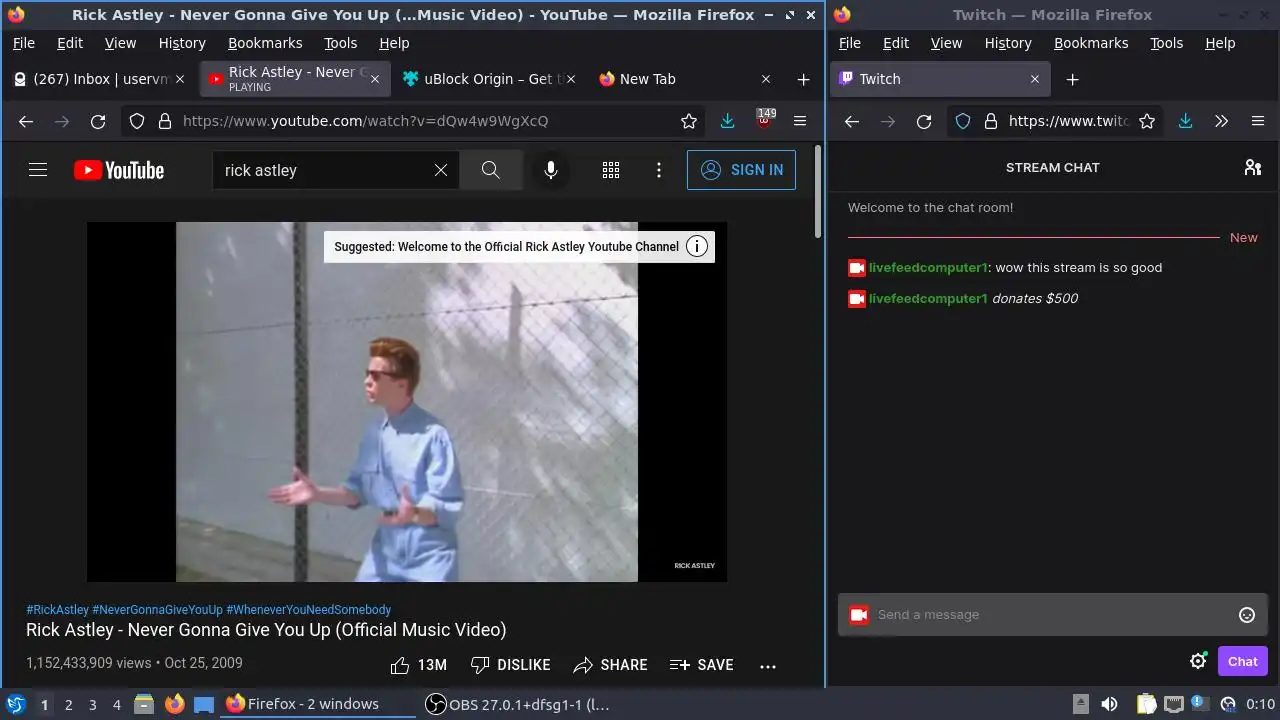Viewport: 1280px width, 720px height.
Task: Open uBlock Origin popup showing 149
Action: pos(765,121)
